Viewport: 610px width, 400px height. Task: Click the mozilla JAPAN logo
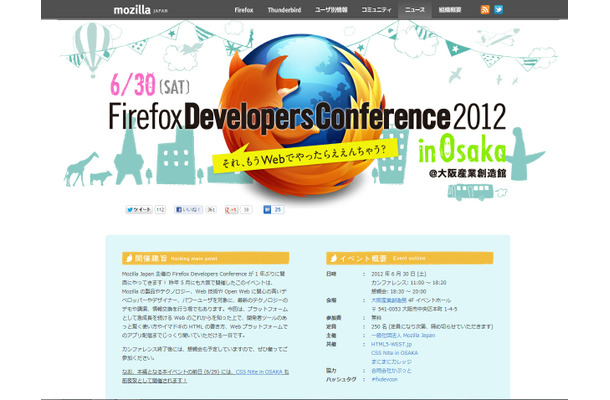click(140, 10)
